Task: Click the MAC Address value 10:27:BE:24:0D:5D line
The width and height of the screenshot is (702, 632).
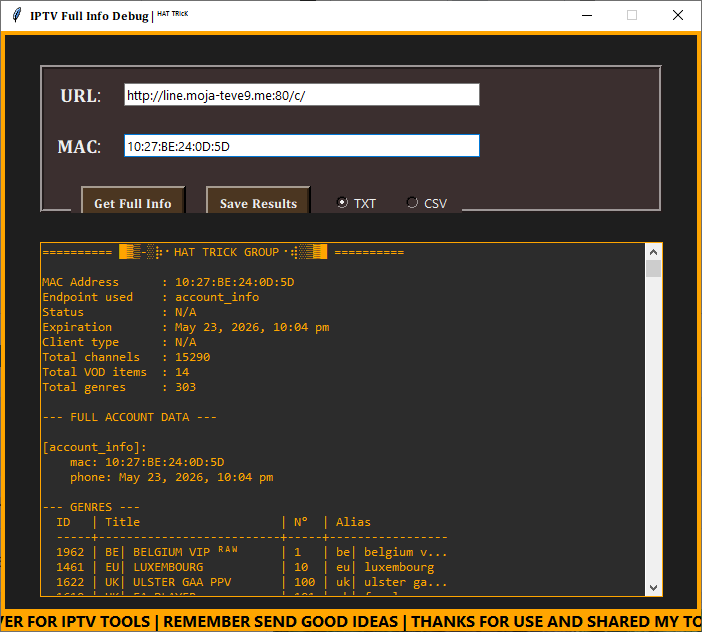Action: tap(168, 282)
